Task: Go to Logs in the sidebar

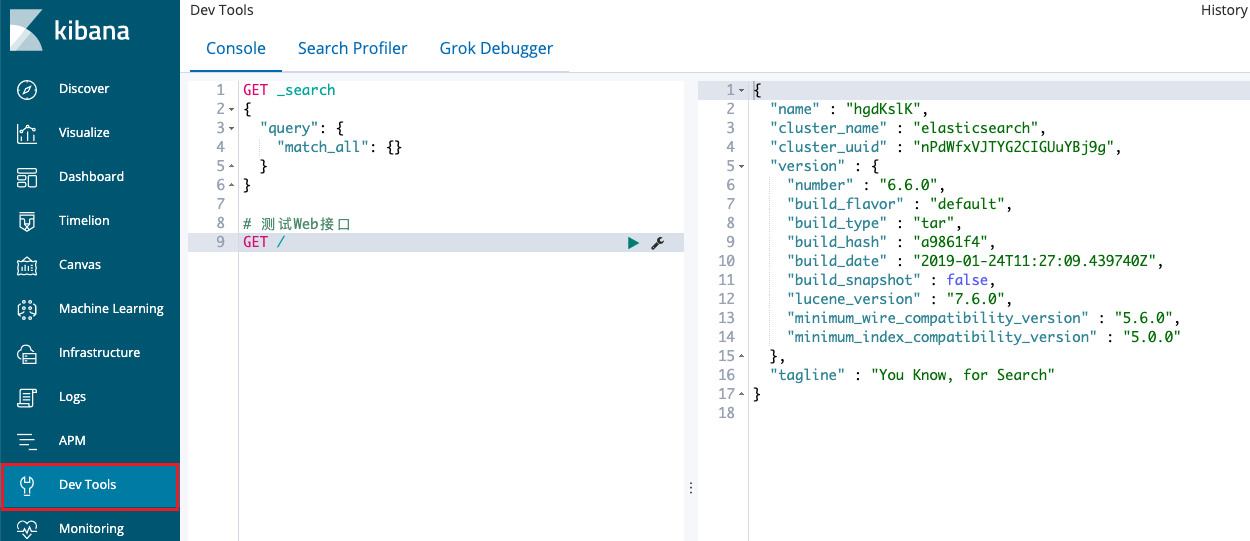Action: (x=72, y=397)
